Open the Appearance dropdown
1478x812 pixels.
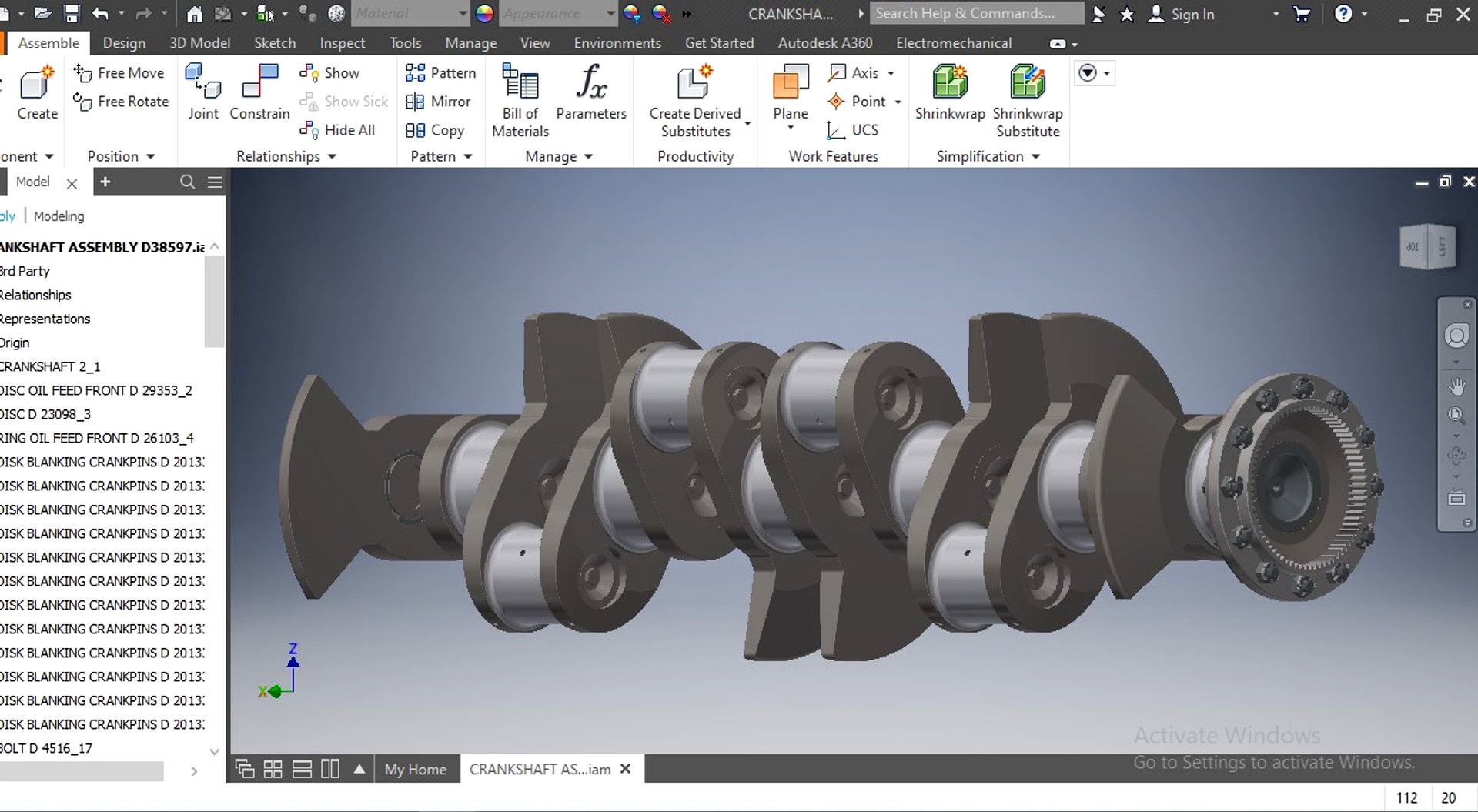(610, 14)
